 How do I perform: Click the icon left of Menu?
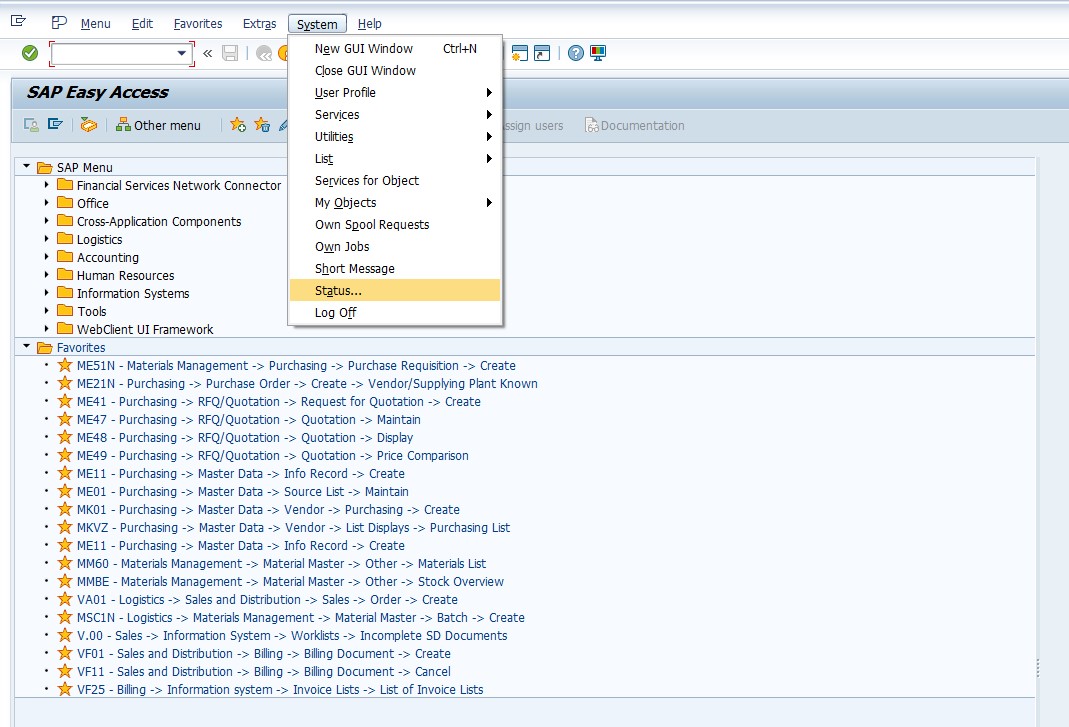(x=59, y=23)
